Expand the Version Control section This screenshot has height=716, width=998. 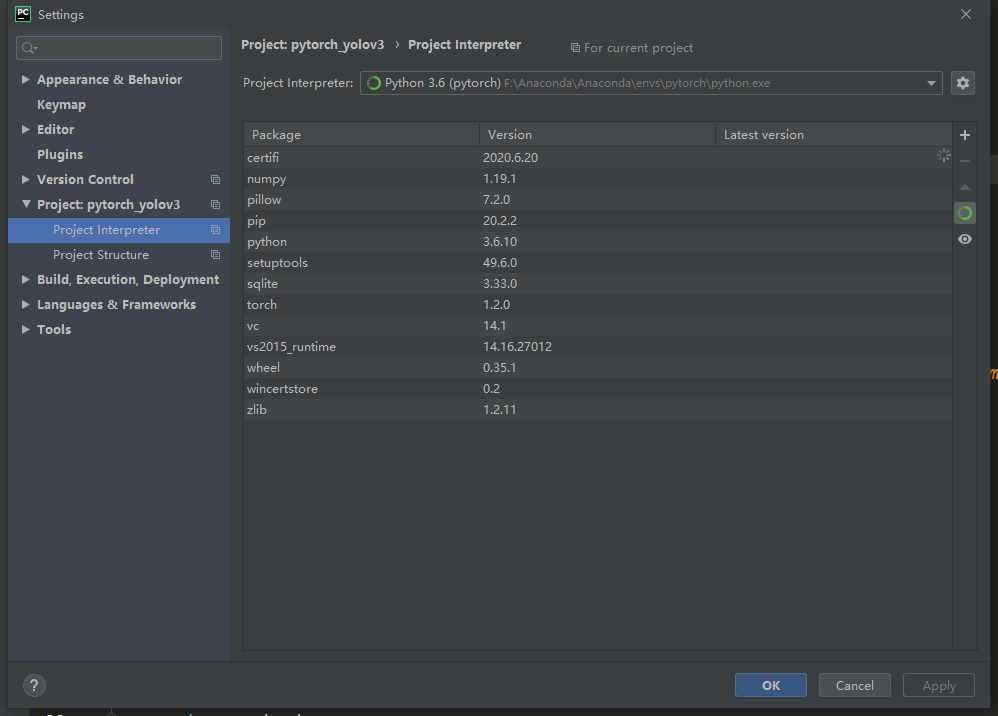point(25,179)
